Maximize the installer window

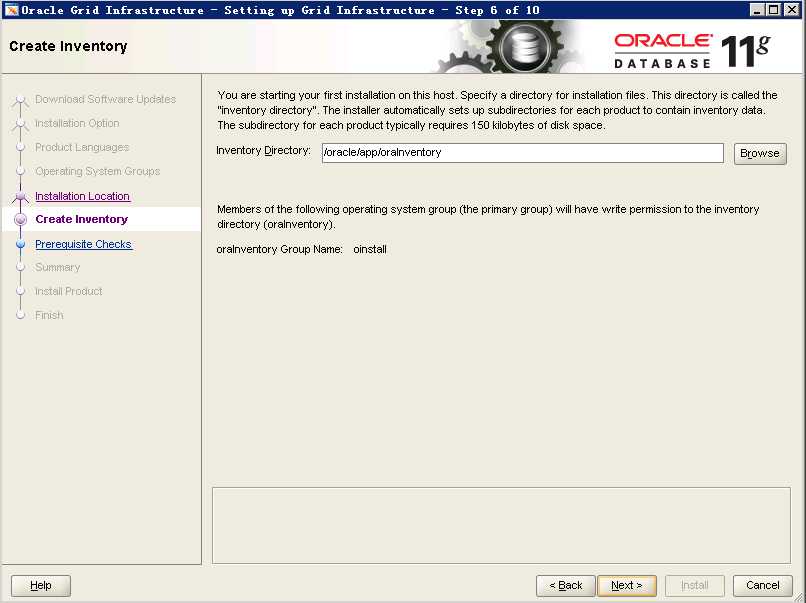click(774, 10)
